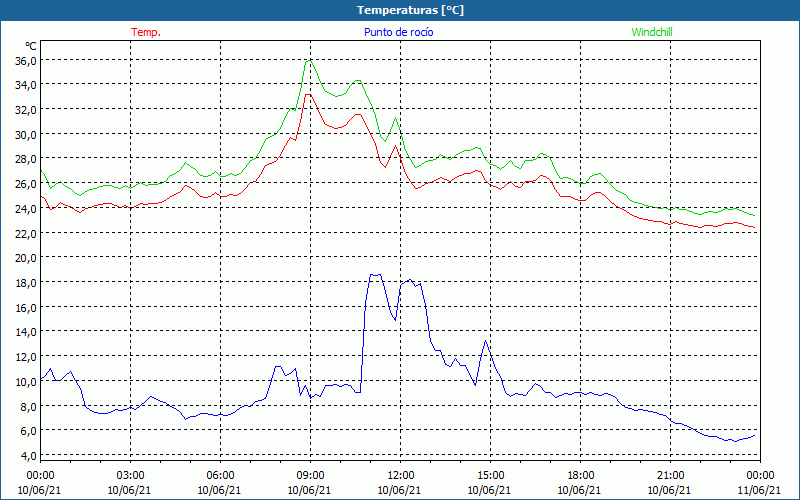Click the 12:00 time axis label
The height and width of the screenshot is (500, 800).
tap(401, 476)
